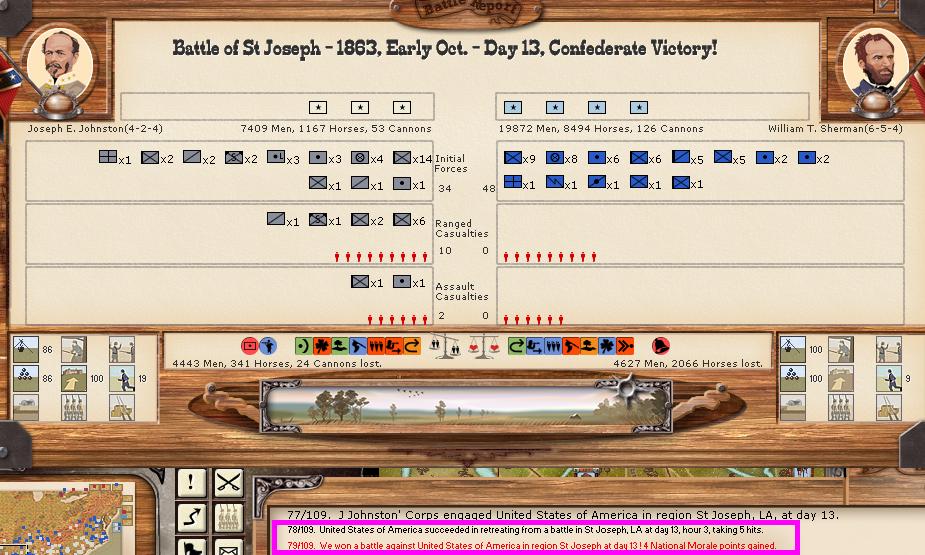Click the Confederate infantry x14 unit icon
Screen dimensions: 925x555
point(402,159)
